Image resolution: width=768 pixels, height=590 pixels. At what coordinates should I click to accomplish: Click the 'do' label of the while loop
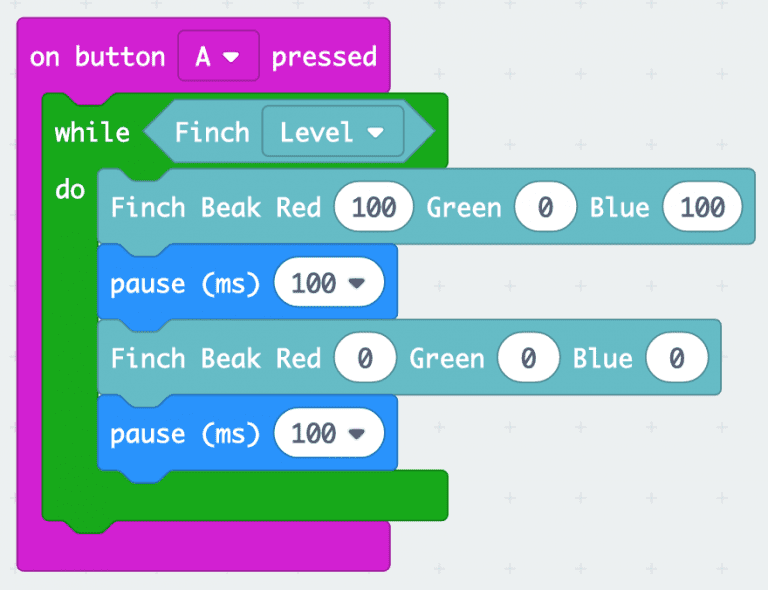coord(69,190)
